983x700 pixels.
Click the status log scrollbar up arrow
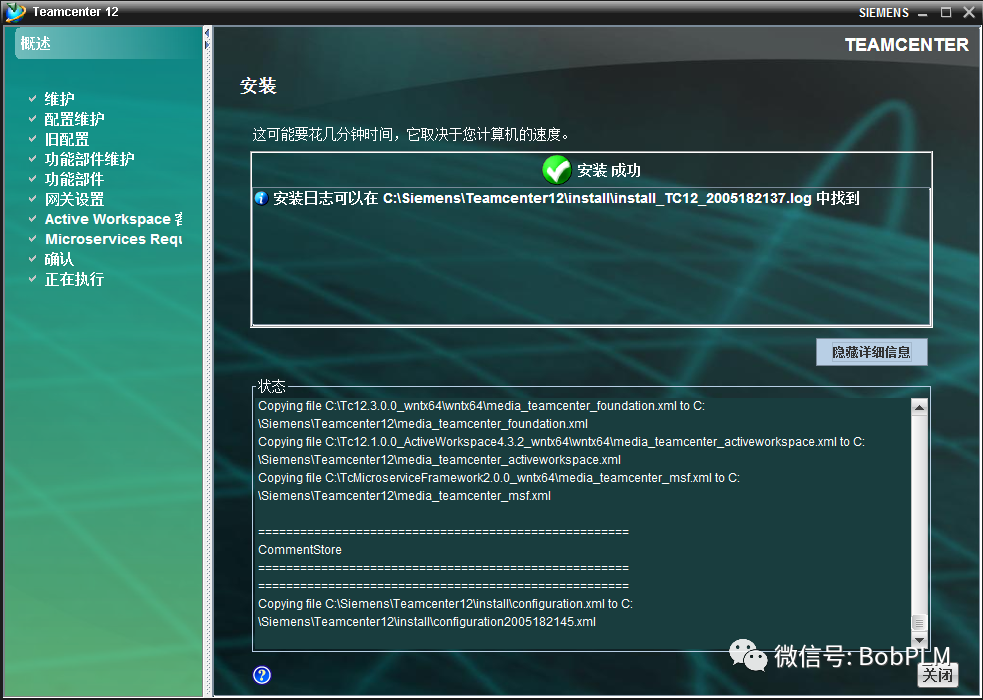click(x=918, y=408)
